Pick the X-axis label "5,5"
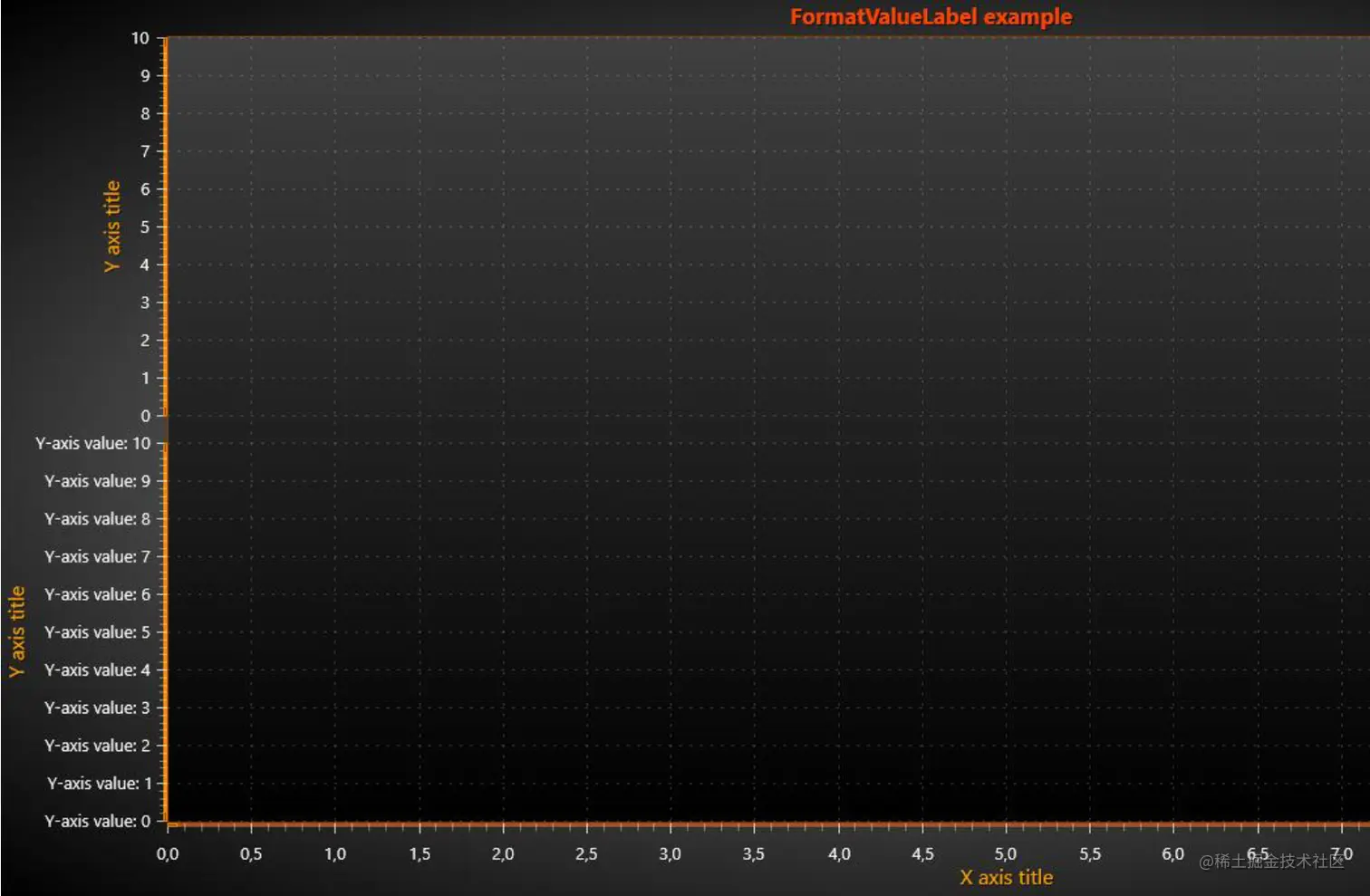The height and width of the screenshot is (896, 1370). click(x=1090, y=854)
